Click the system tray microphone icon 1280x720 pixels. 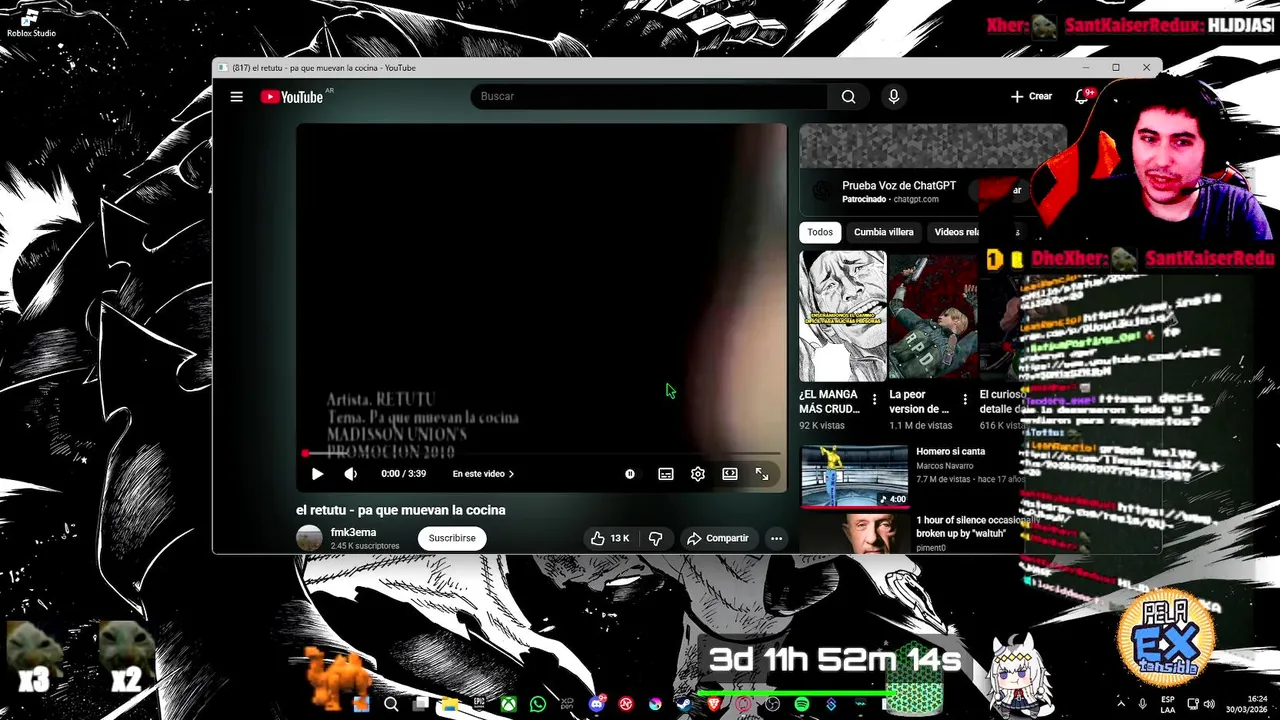click(1142, 704)
